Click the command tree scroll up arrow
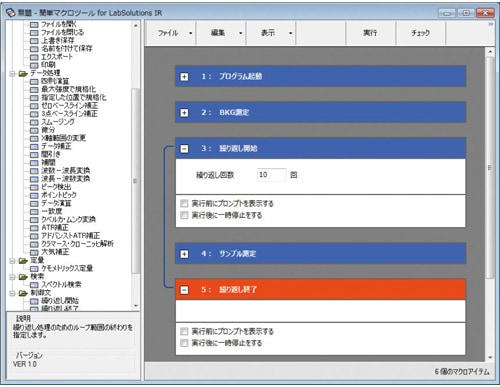Image resolution: width=500 pixels, height=387 pixels. 135,25
